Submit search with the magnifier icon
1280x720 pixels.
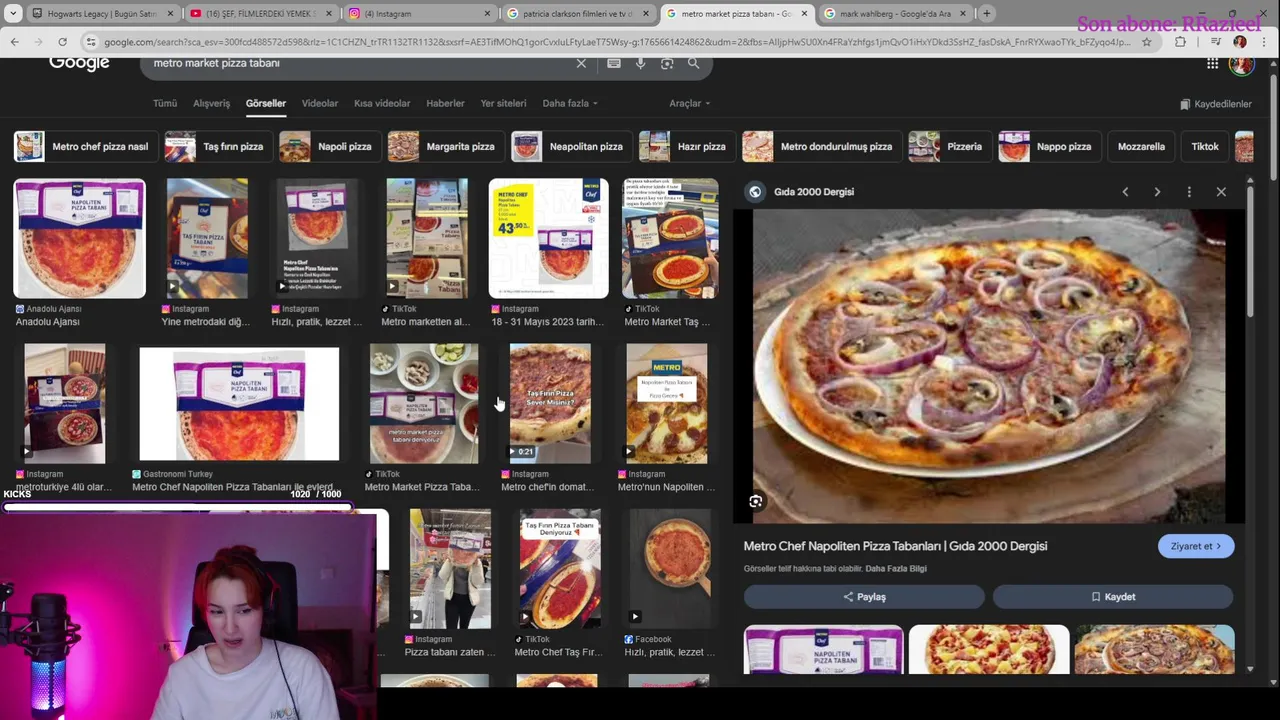click(693, 63)
